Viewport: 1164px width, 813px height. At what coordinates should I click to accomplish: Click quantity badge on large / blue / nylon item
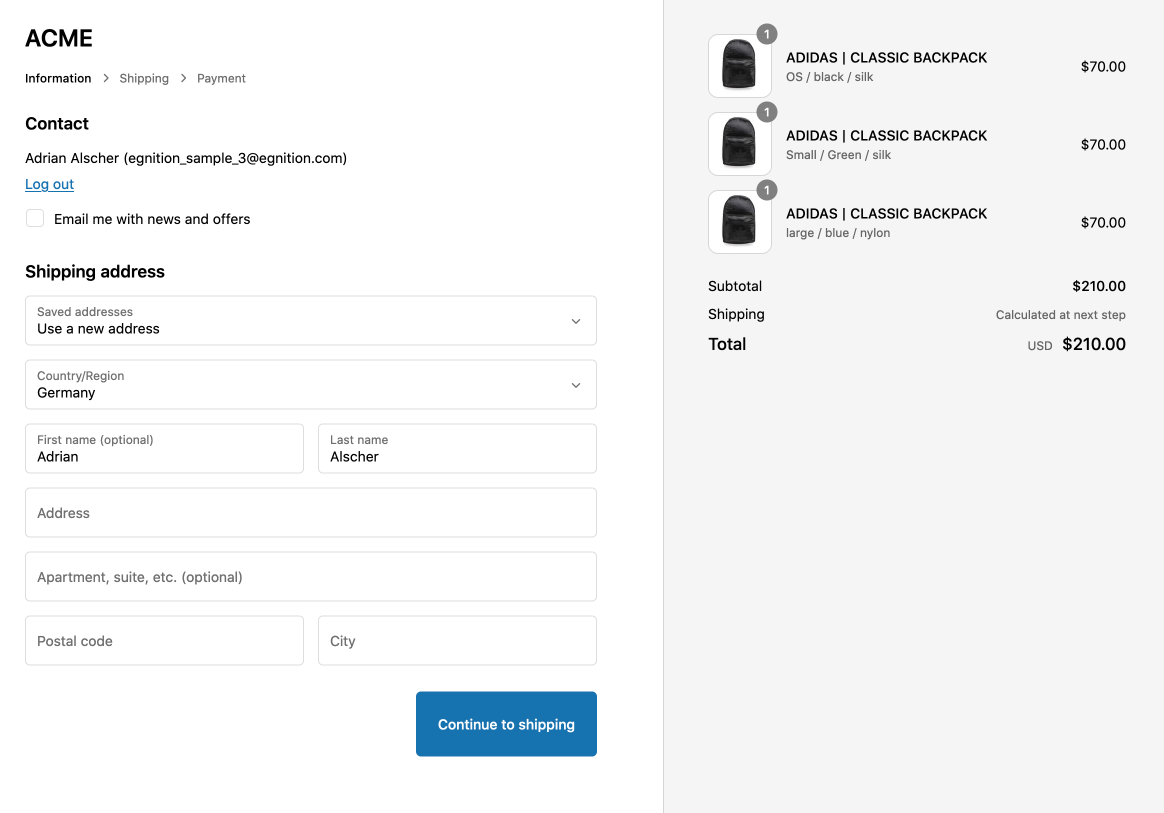click(767, 190)
